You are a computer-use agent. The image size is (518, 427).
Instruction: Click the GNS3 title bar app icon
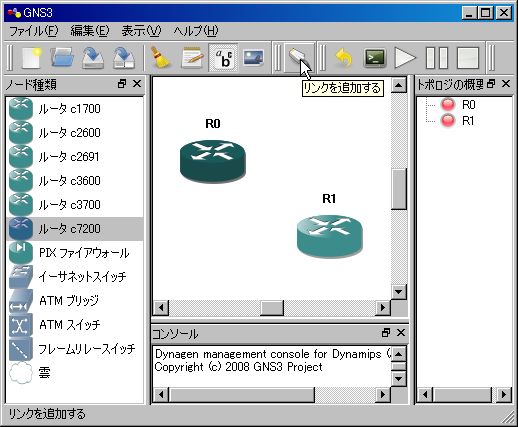[x=14, y=13]
